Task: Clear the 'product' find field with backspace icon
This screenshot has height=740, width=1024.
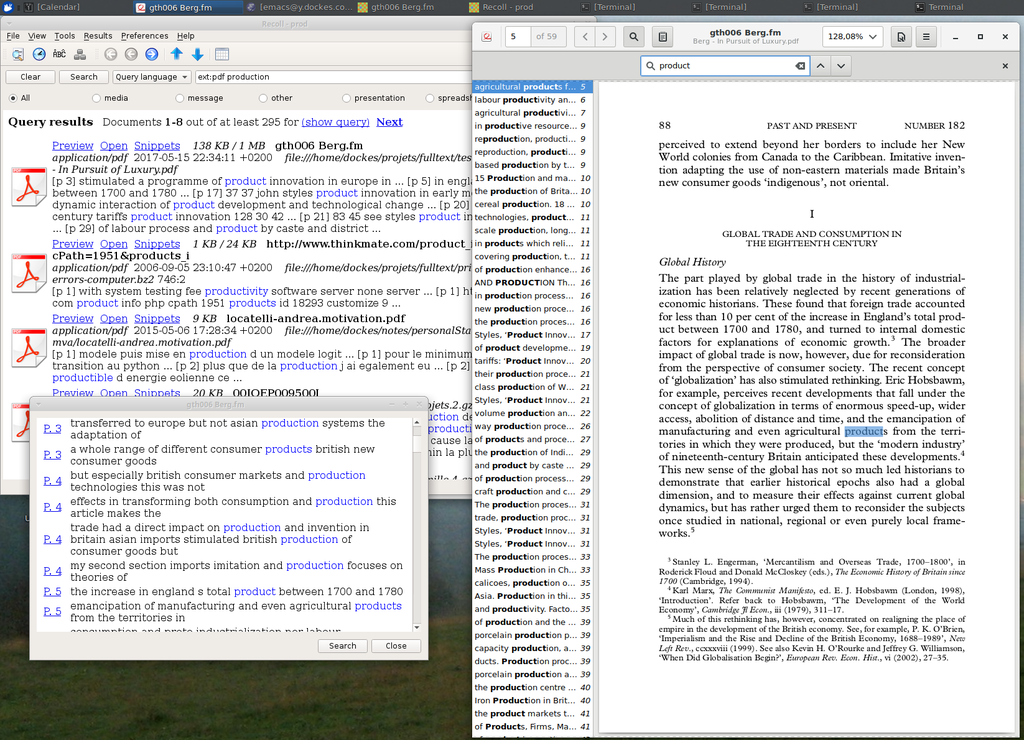Action: tap(800, 66)
